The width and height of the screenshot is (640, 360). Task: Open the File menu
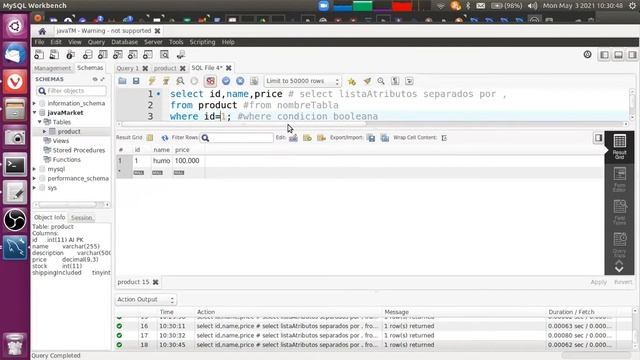tap(39, 42)
